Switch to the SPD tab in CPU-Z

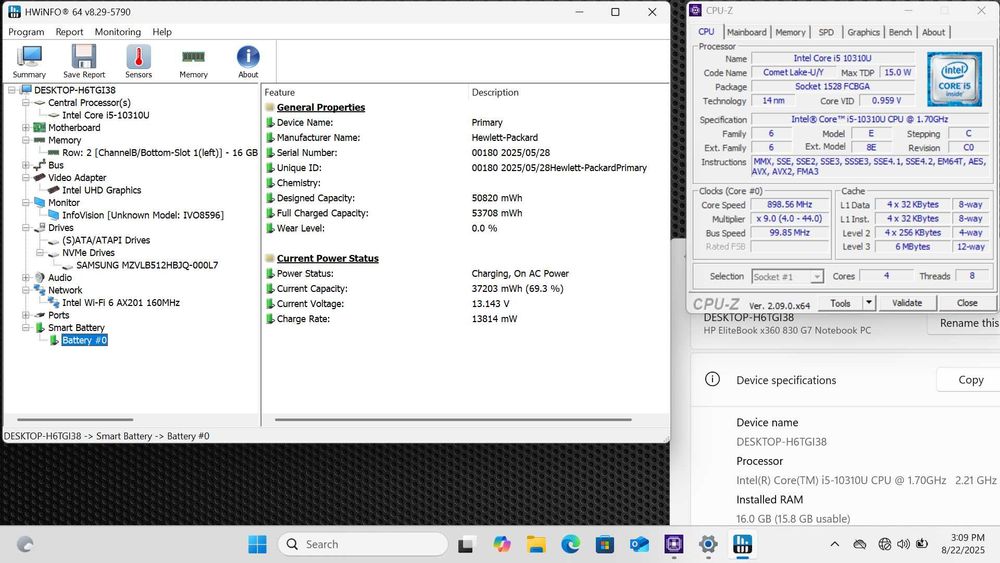826,33
